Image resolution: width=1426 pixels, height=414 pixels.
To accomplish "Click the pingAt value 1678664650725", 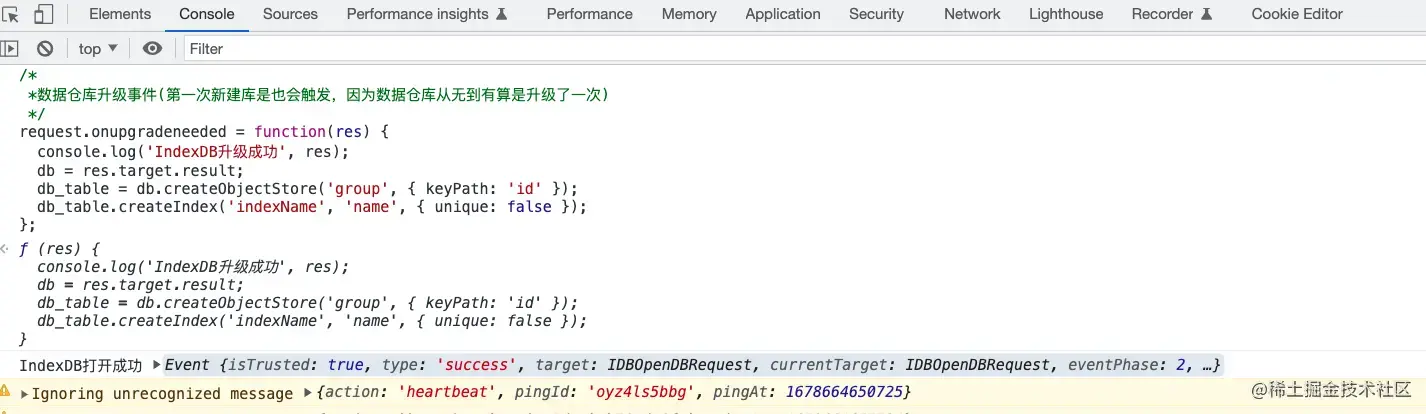I will [x=844, y=393].
